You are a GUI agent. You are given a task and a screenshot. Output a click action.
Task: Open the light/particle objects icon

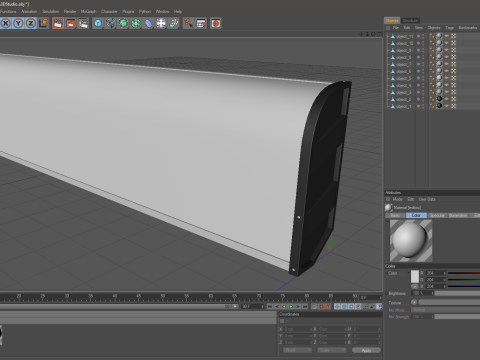pos(174,23)
